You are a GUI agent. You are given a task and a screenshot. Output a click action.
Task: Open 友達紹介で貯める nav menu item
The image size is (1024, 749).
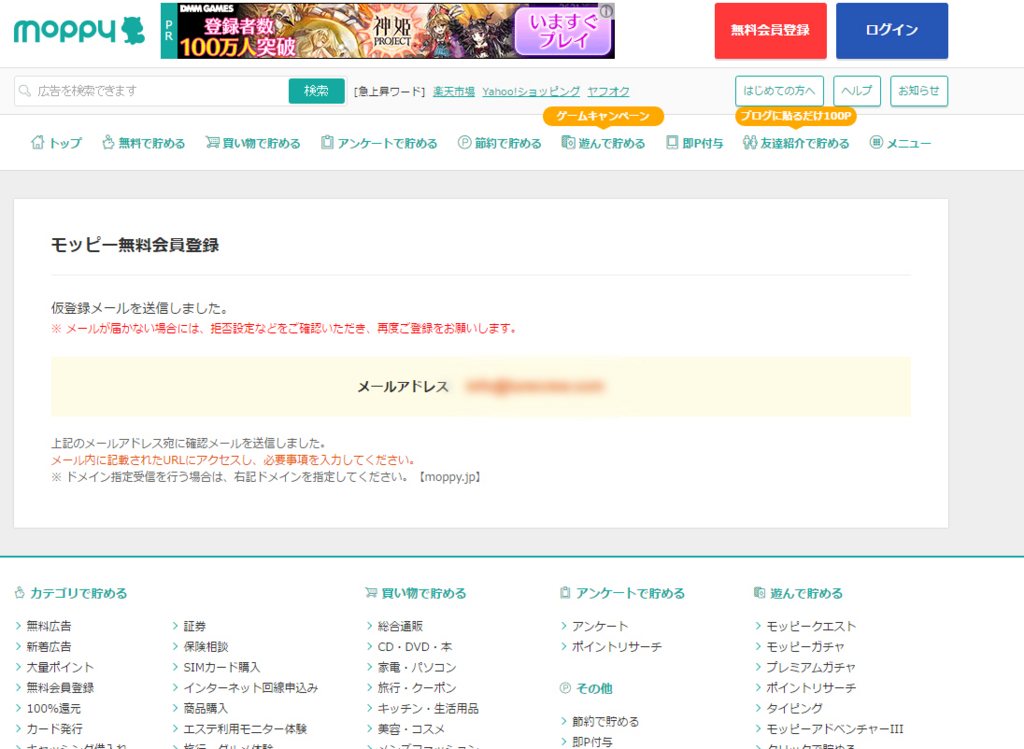(796, 143)
